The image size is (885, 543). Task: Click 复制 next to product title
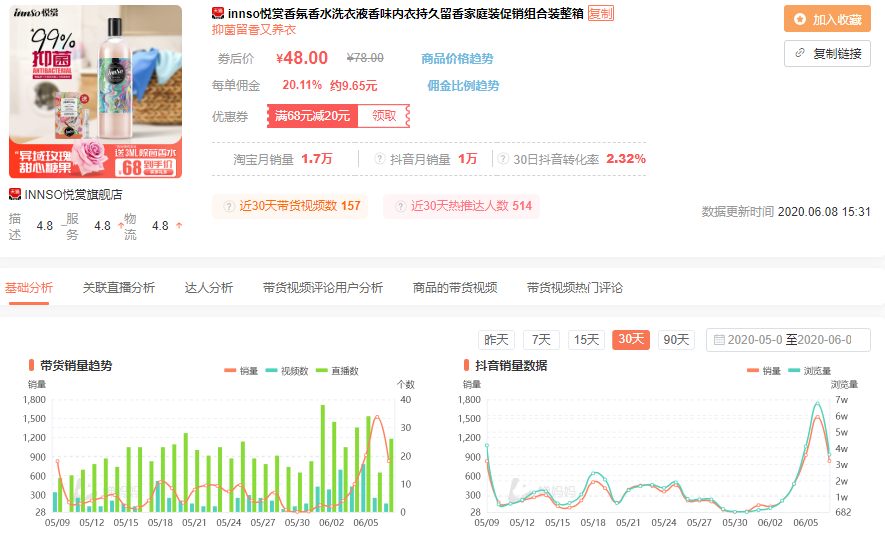[x=601, y=14]
